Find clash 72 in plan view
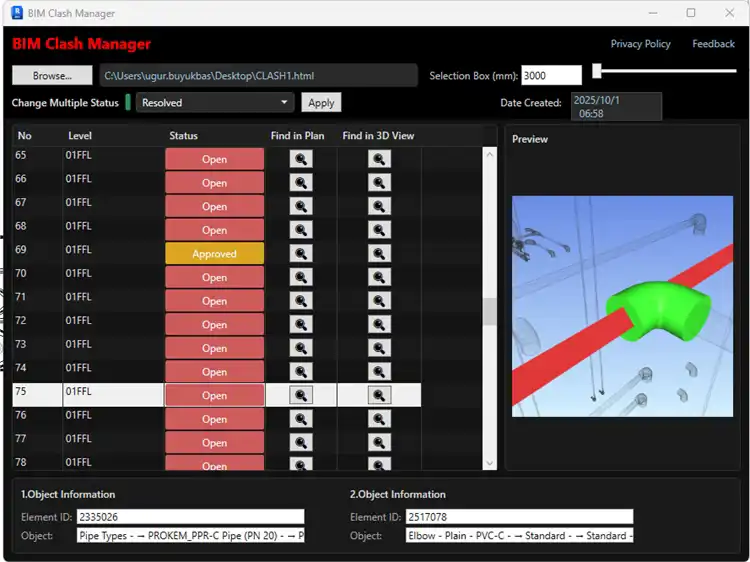750x562 pixels. tap(300, 324)
